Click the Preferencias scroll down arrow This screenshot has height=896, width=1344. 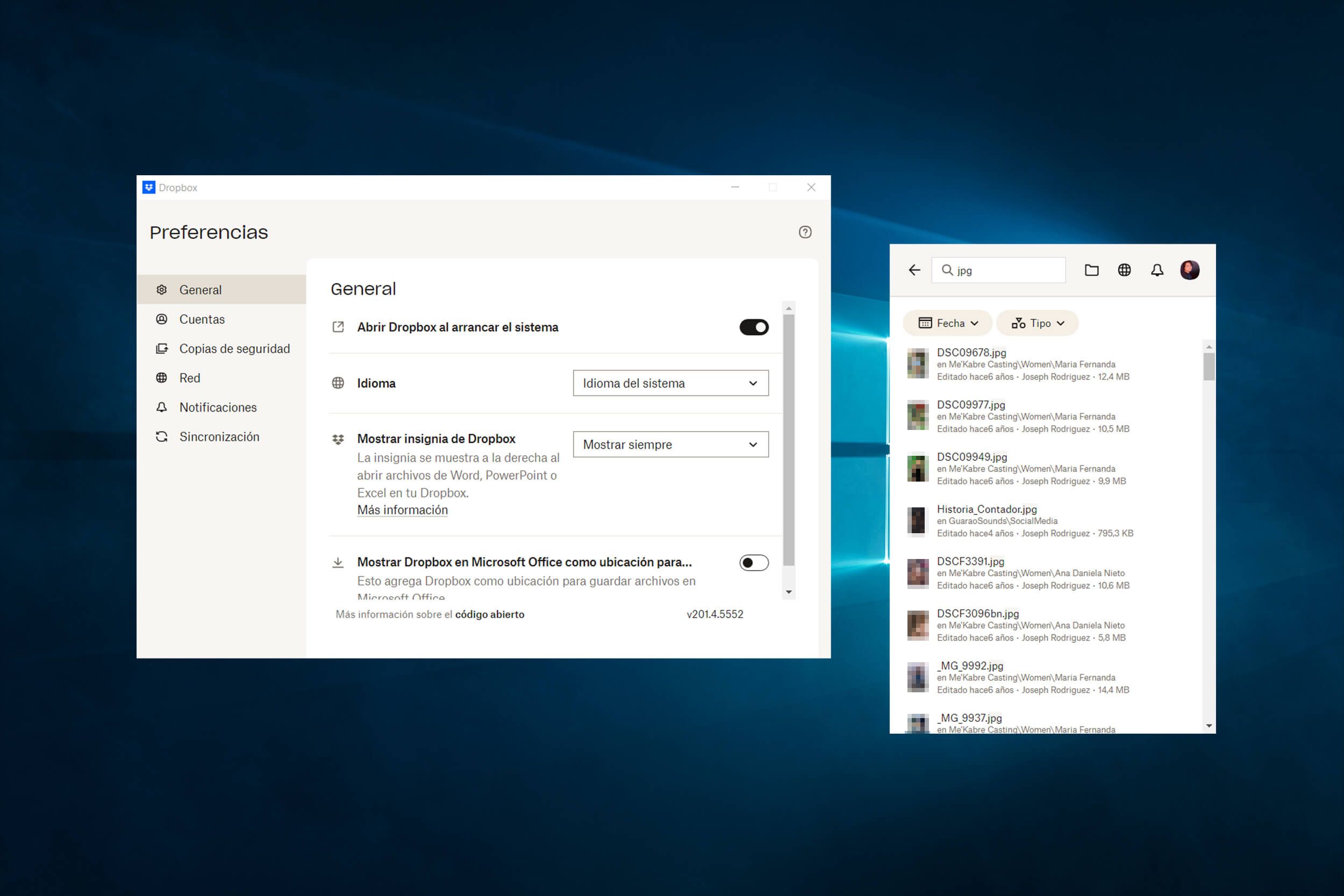coord(789,592)
